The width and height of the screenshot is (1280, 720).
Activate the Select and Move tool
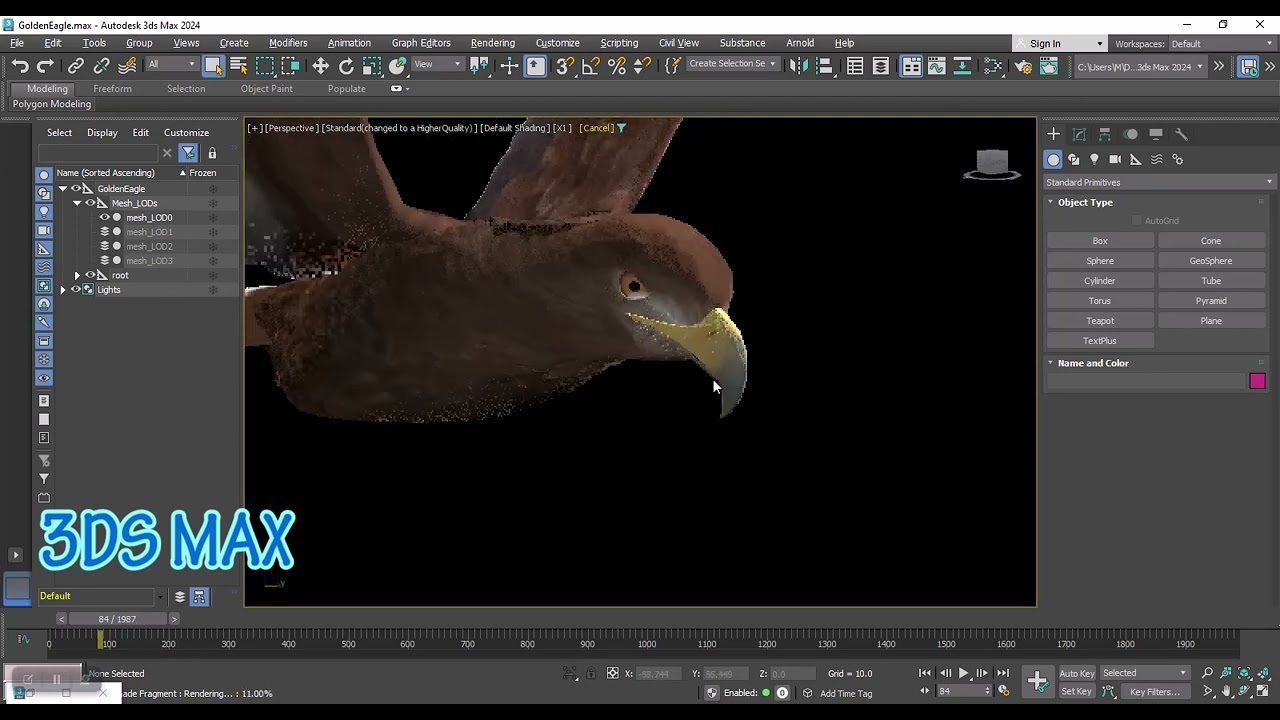[x=320, y=66]
